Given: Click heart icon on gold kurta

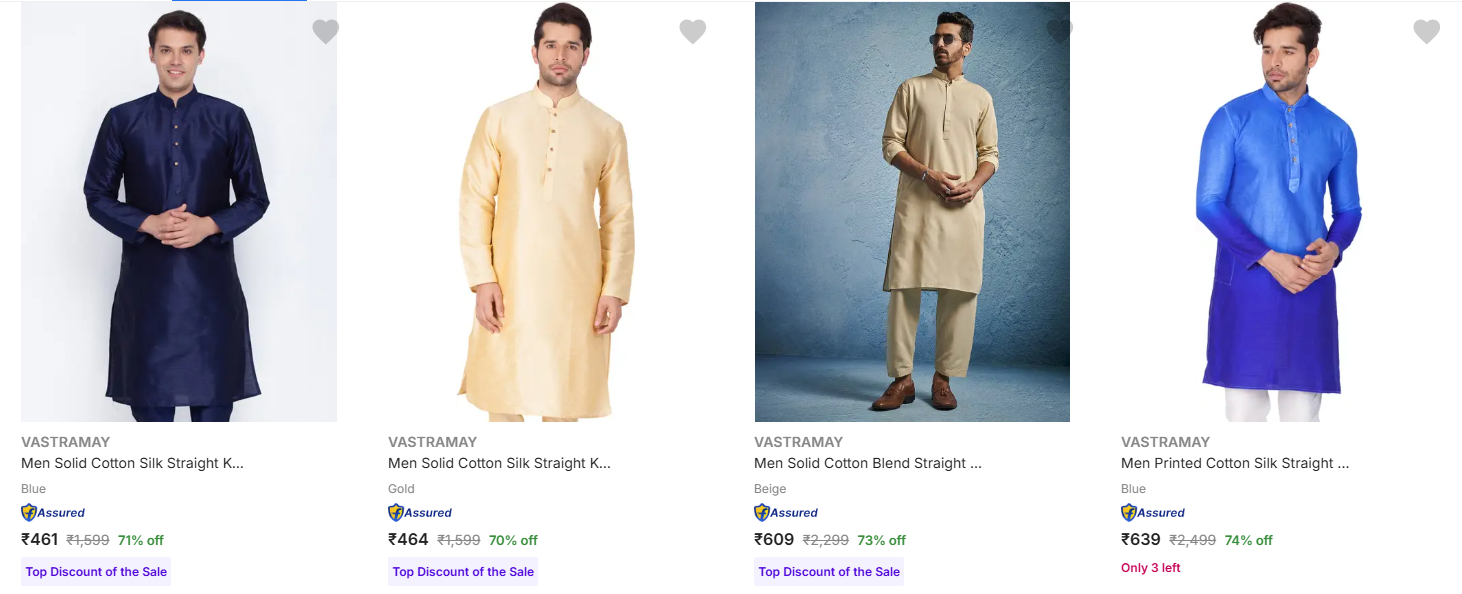Looking at the screenshot, I should coord(692,32).
